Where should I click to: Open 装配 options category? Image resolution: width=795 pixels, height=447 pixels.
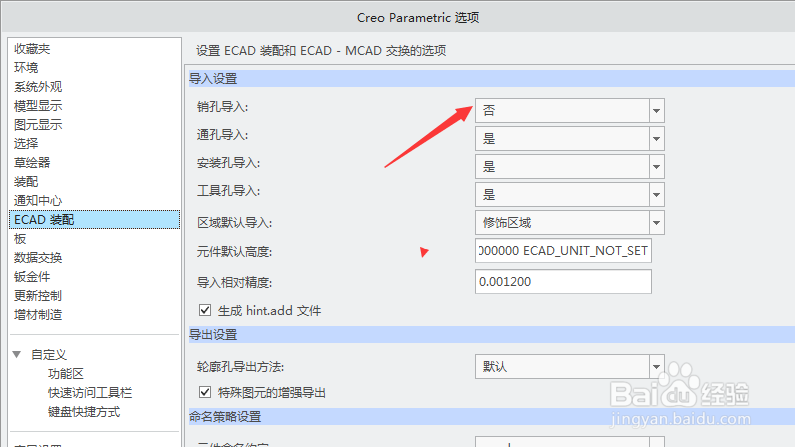26,181
